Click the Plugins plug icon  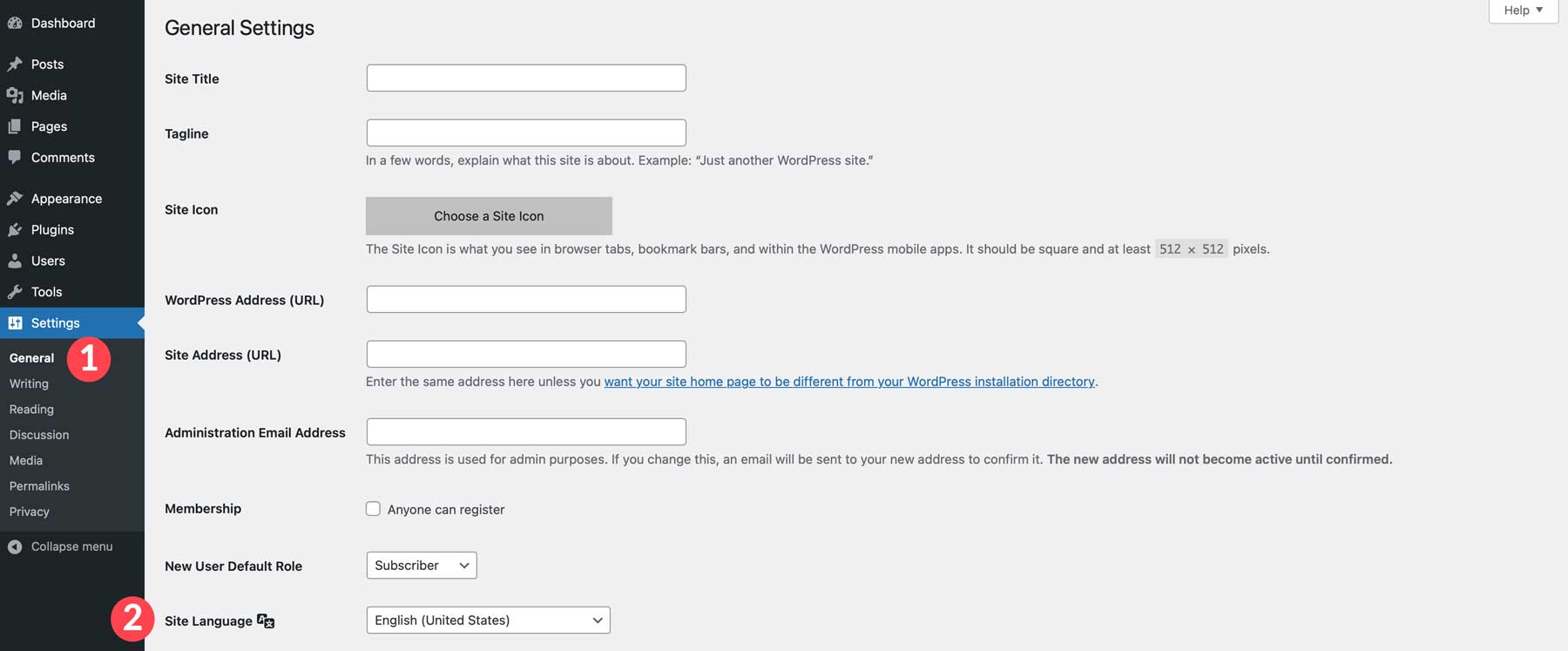click(x=15, y=230)
